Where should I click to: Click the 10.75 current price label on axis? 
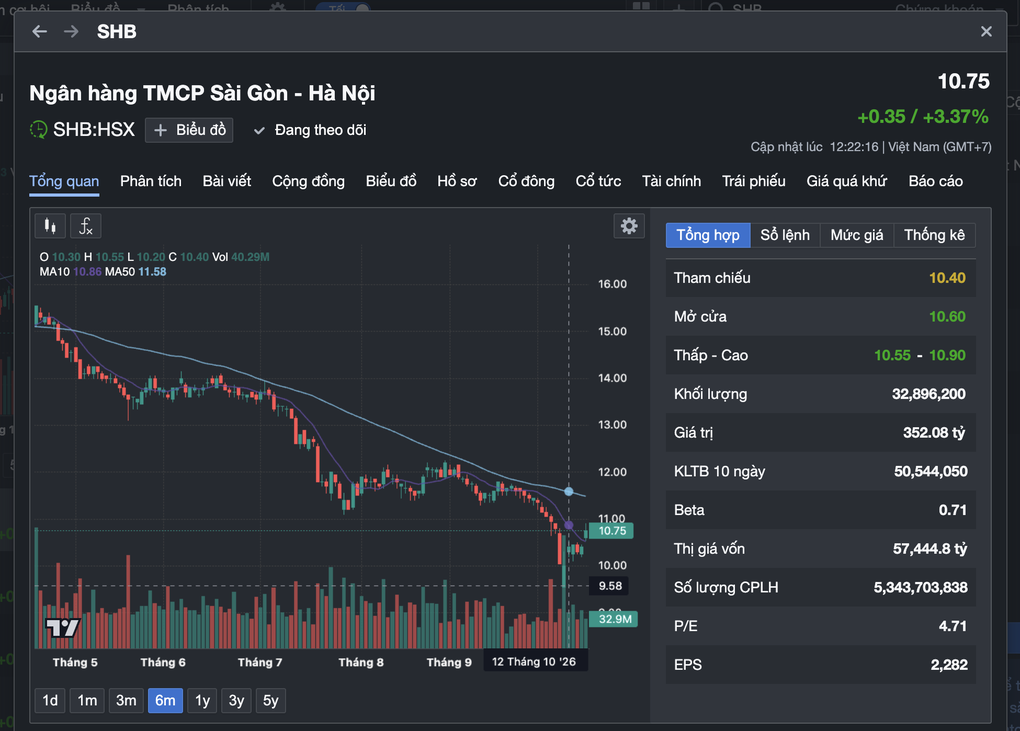611,531
